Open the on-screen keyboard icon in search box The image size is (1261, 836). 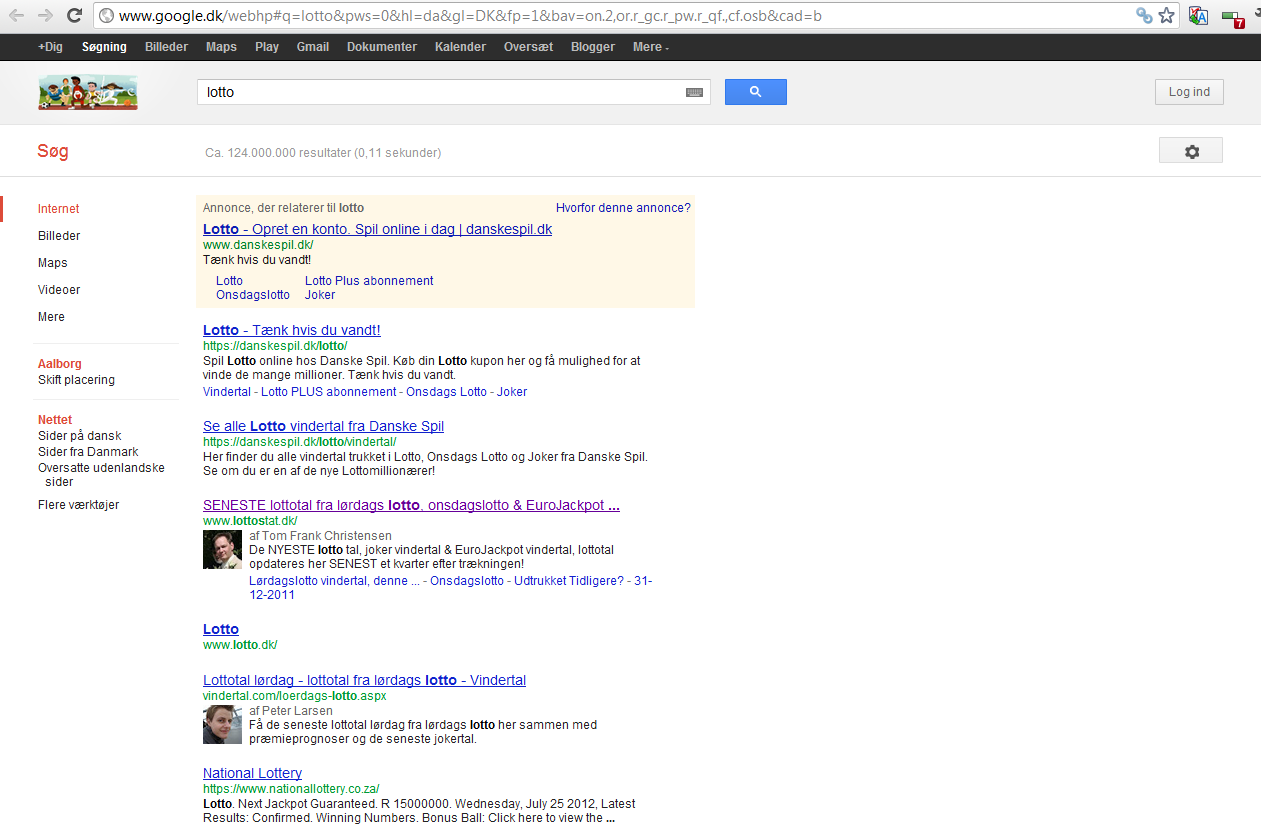(x=694, y=92)
